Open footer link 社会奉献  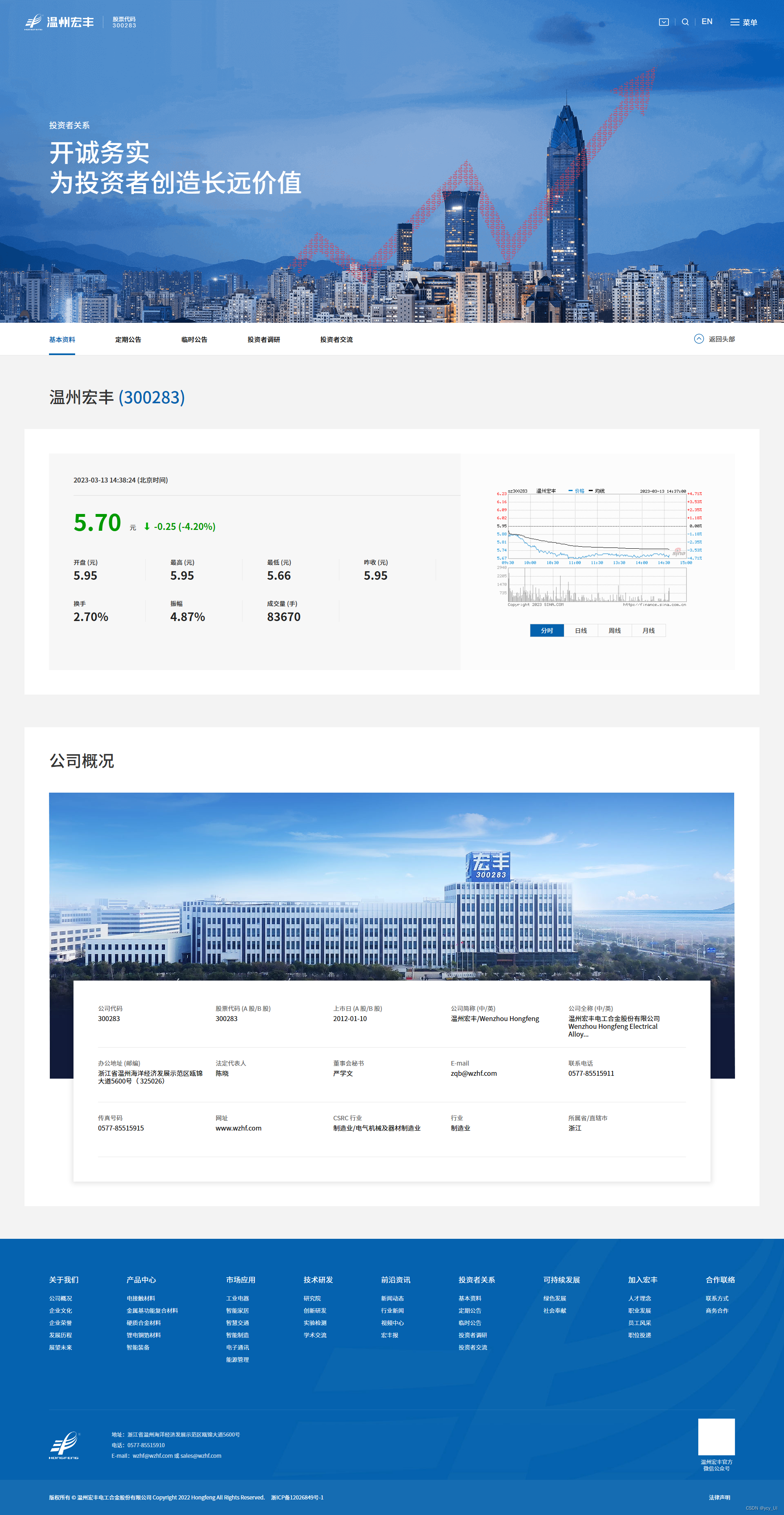555,1310
